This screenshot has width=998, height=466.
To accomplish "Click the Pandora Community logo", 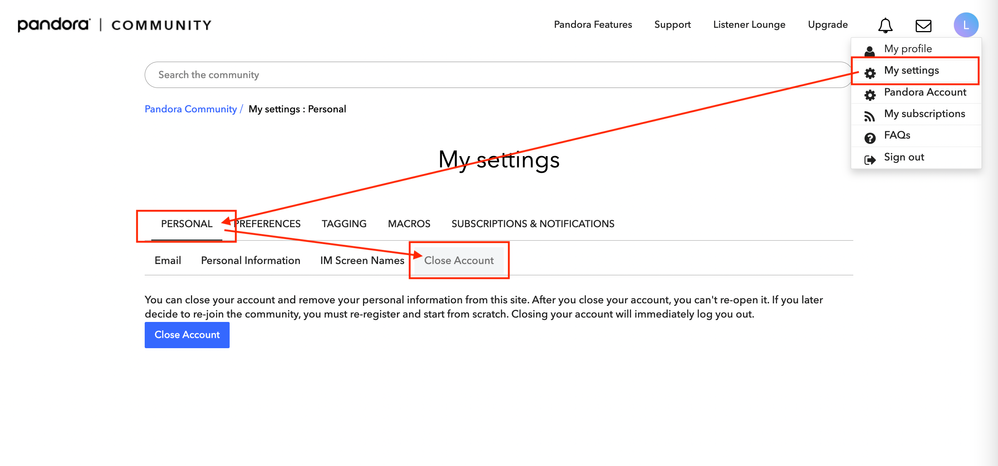I will (x=114, y=25).
